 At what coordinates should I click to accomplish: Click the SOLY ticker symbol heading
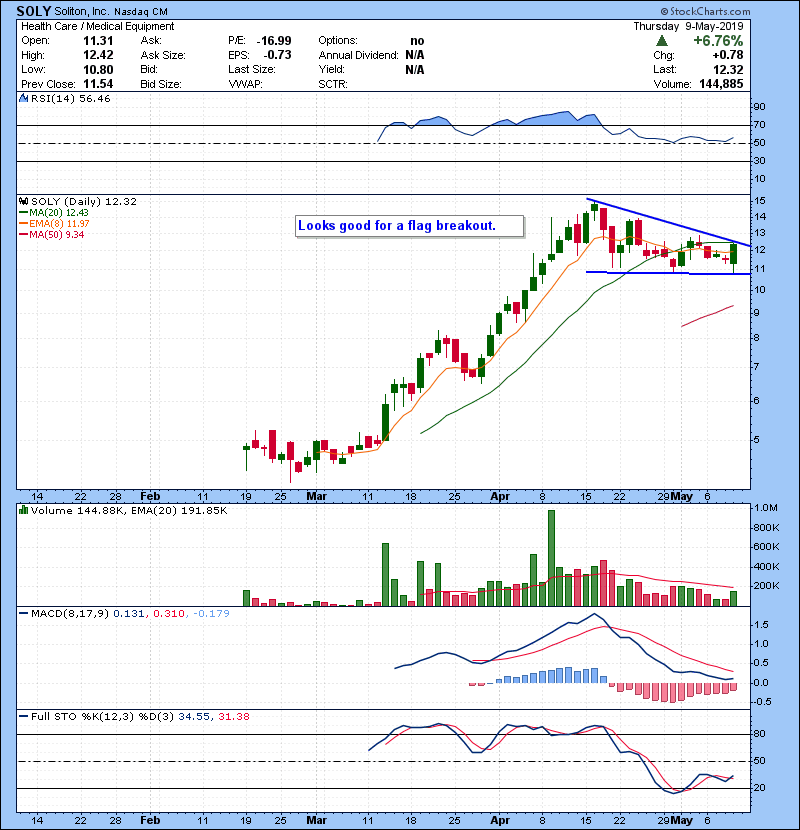[x=33, y=11]
